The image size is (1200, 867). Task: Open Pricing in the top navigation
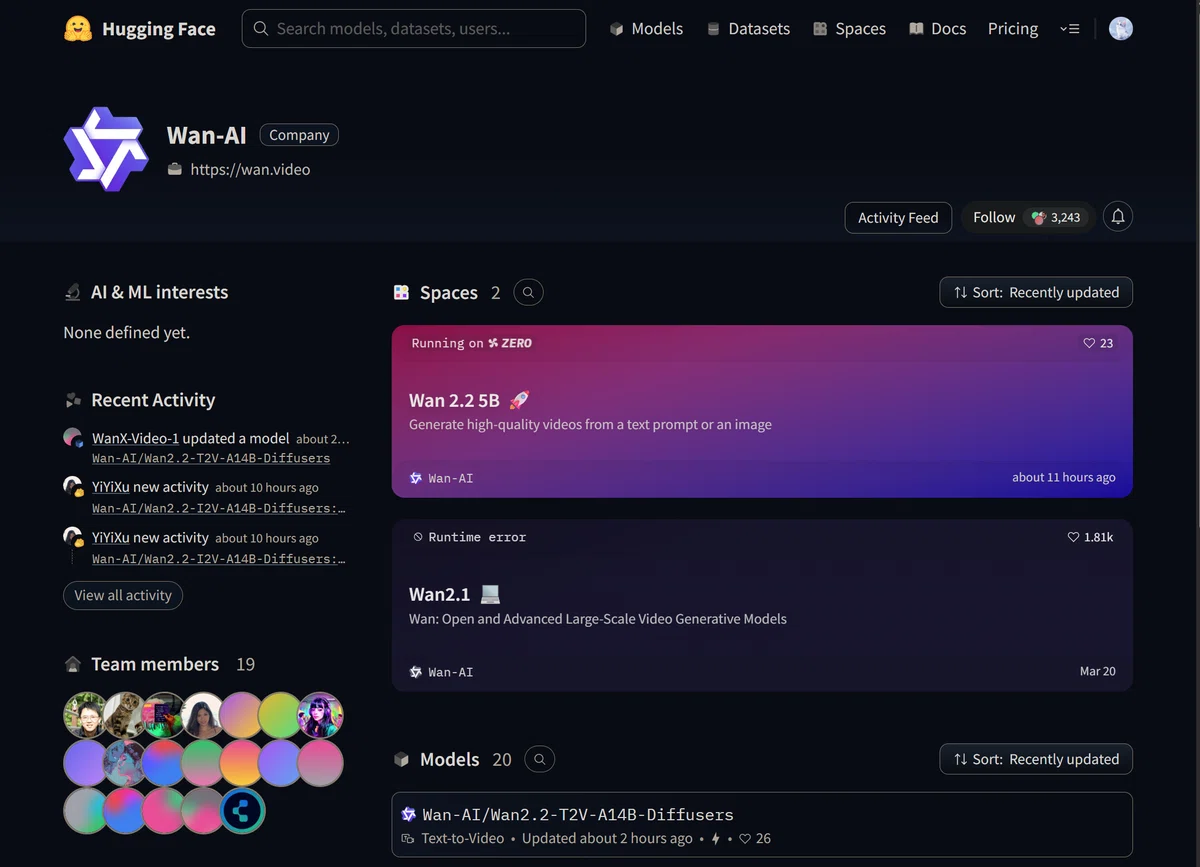point(1013,29)
